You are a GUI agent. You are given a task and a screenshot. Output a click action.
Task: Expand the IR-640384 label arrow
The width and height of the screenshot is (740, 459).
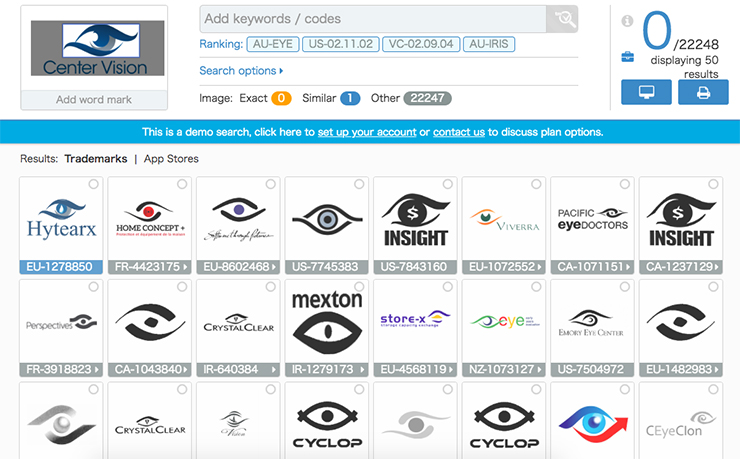274,369
